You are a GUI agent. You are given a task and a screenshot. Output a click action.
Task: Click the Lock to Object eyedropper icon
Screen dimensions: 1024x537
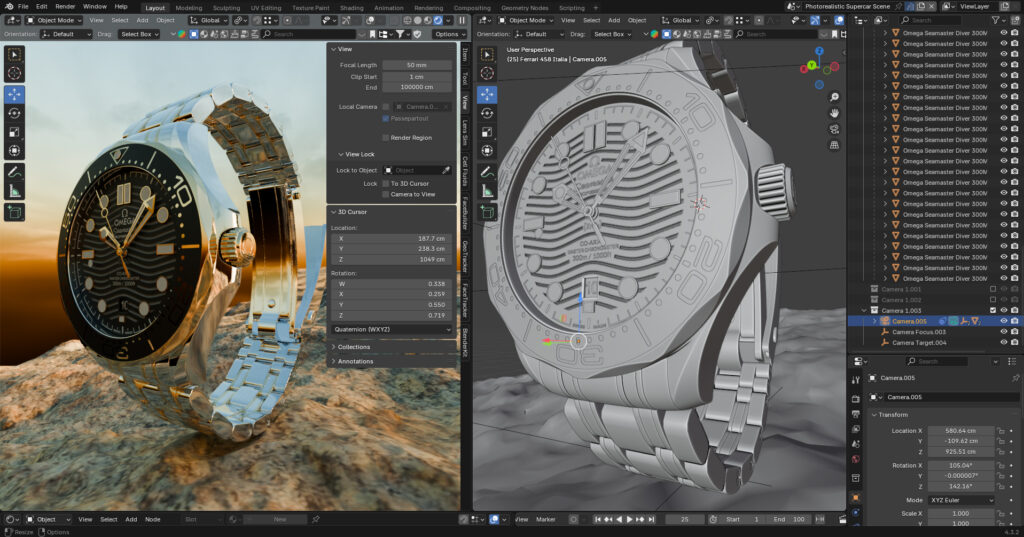446,170
